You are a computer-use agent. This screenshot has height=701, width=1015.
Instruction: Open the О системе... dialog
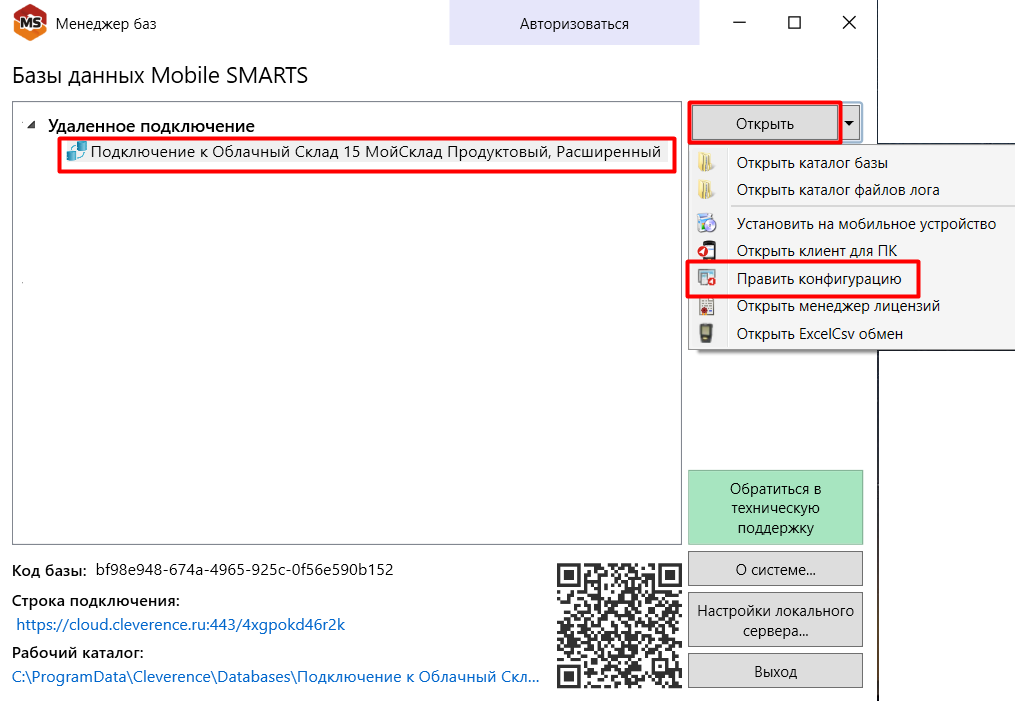click(x=775, y=570)
